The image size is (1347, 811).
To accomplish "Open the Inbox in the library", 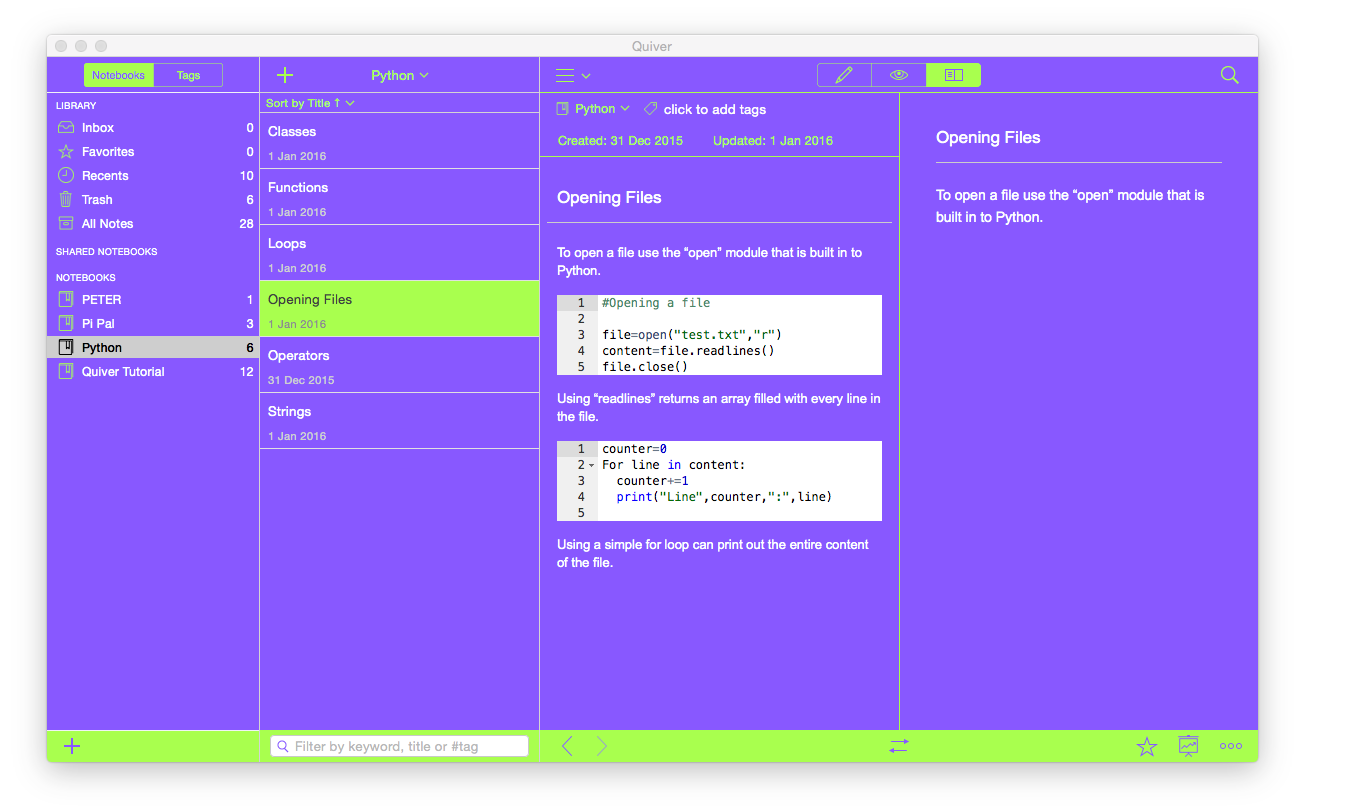I will [x=153, y=128].
